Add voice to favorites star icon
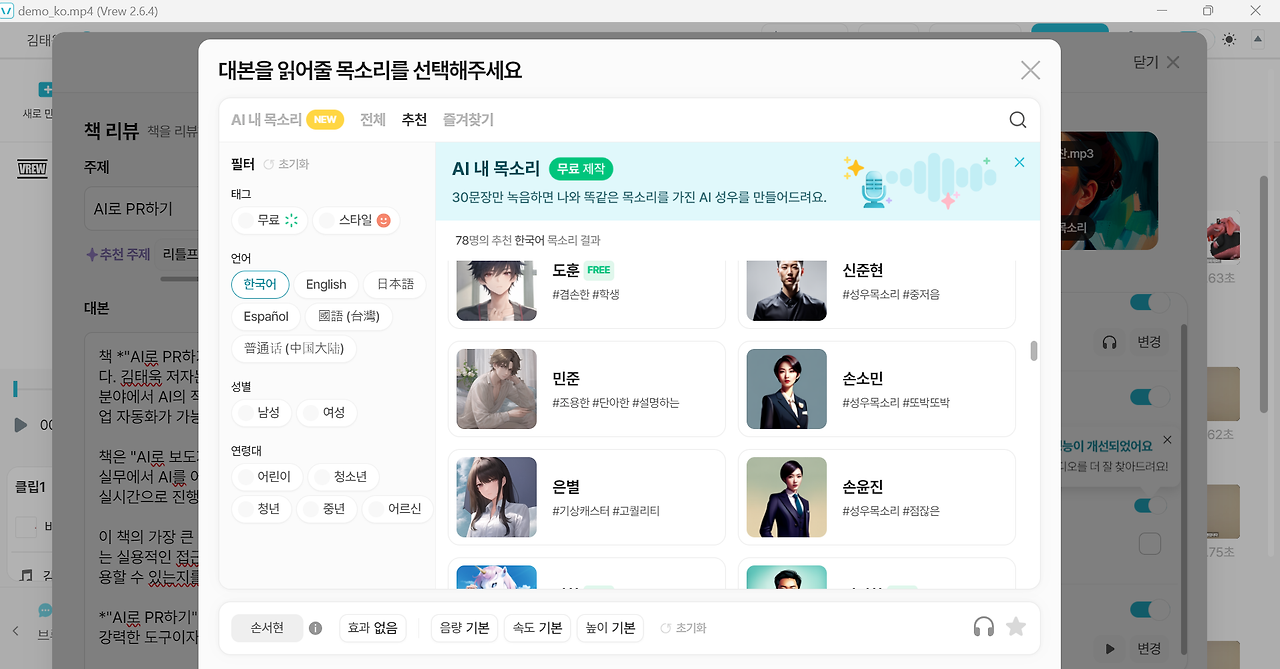The height and width of the screenshot is (669, 1280). (1016, 627)
